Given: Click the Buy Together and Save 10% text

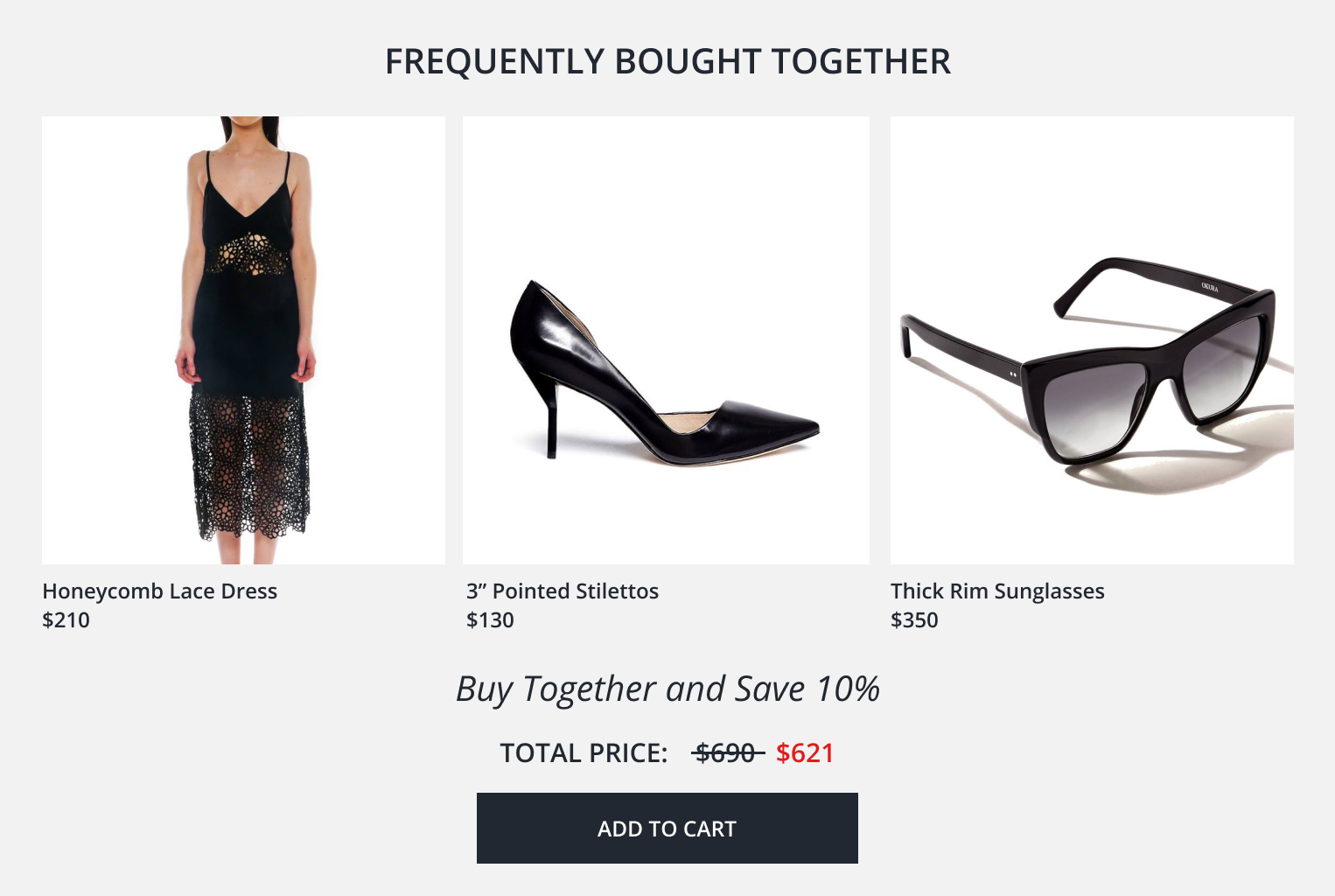Looking at the screenshot, I should [x=667, y=689].
